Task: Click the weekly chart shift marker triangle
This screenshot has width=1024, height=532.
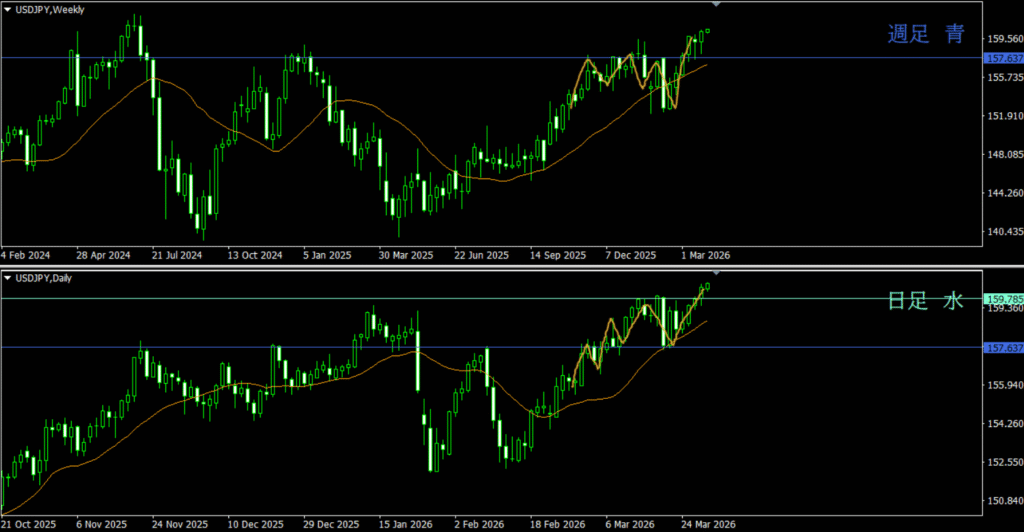Action: click(x=715, y=5)
